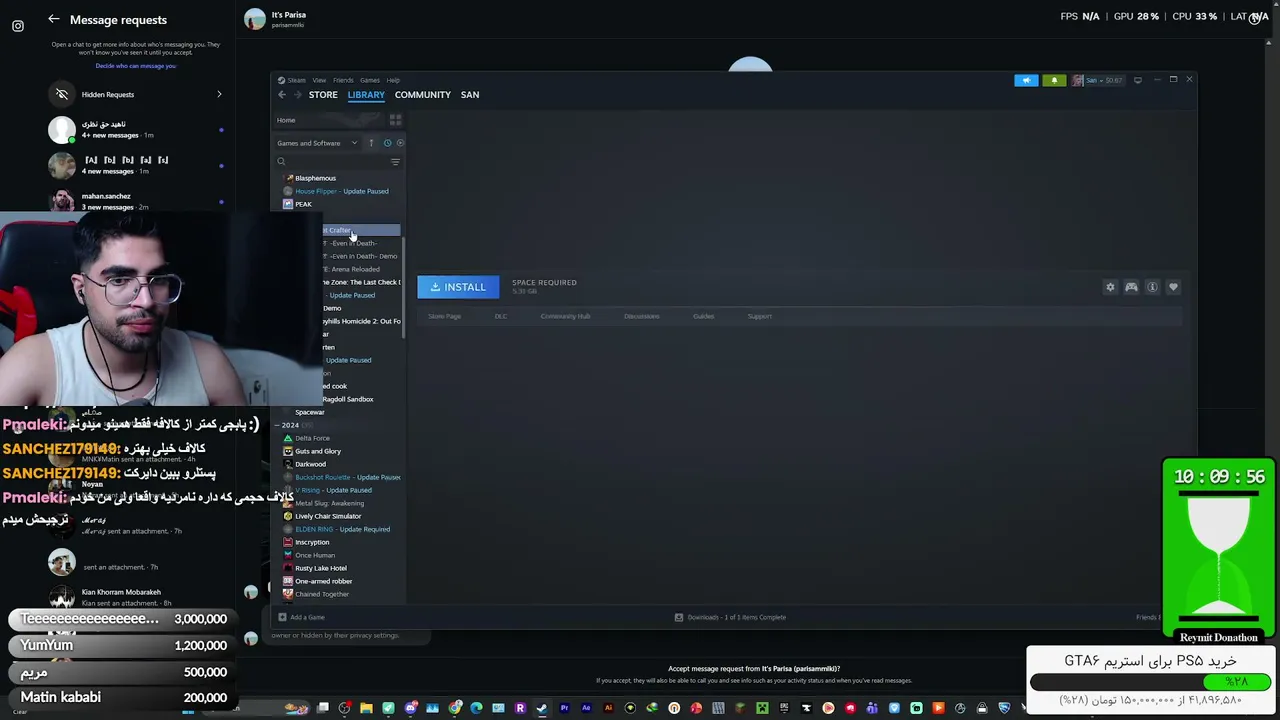
Task: Open the Games and Software filter dropdown
Action: [x=317, y=143]
